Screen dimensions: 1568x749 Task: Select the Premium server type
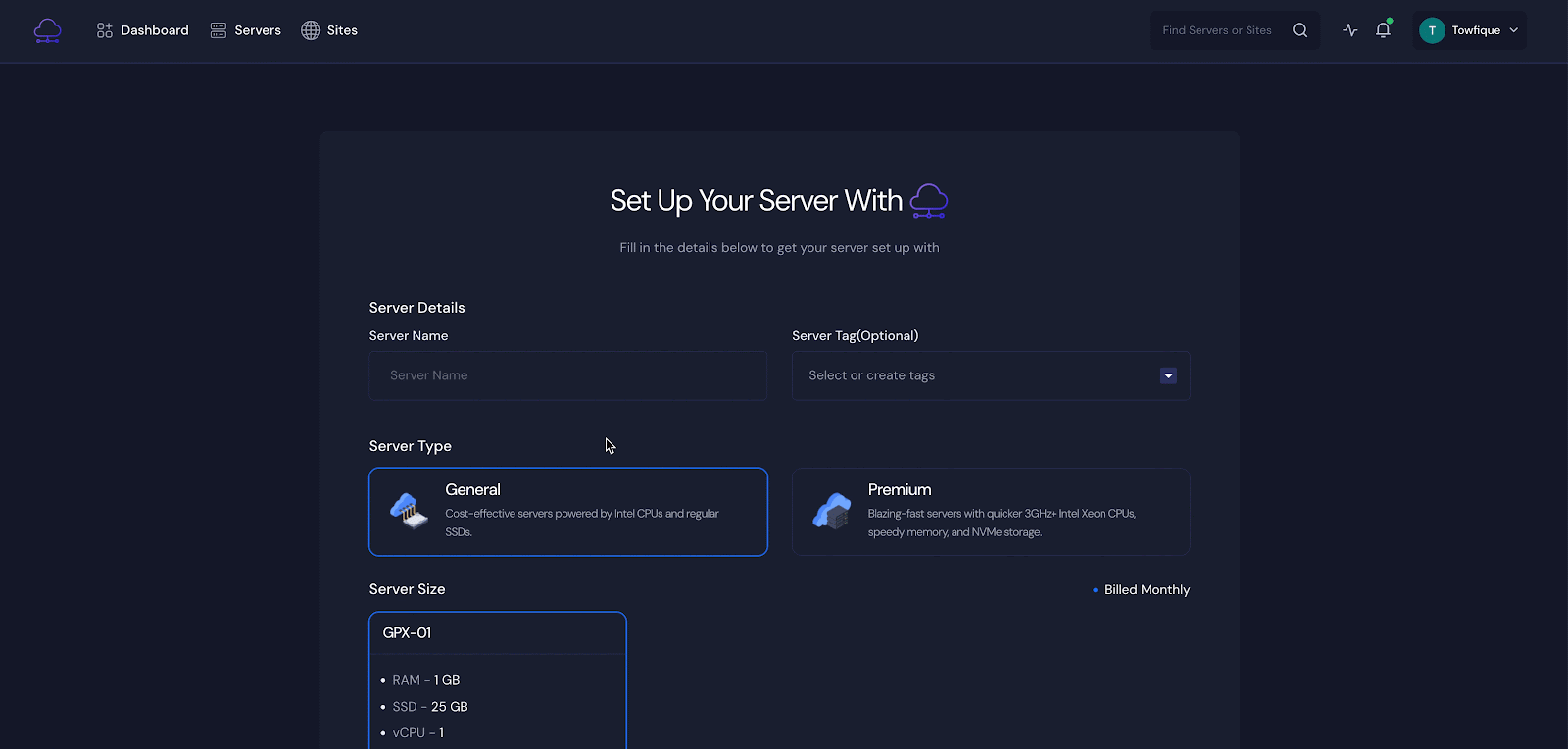point(990,512)
